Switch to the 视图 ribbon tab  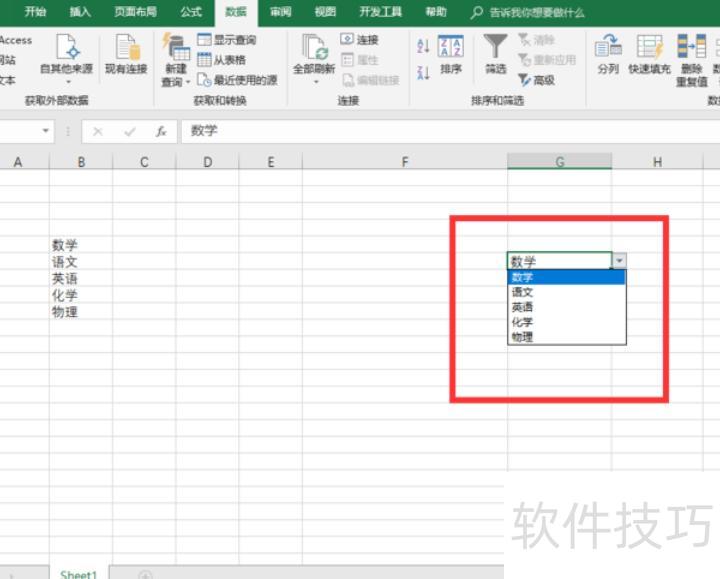325,11
